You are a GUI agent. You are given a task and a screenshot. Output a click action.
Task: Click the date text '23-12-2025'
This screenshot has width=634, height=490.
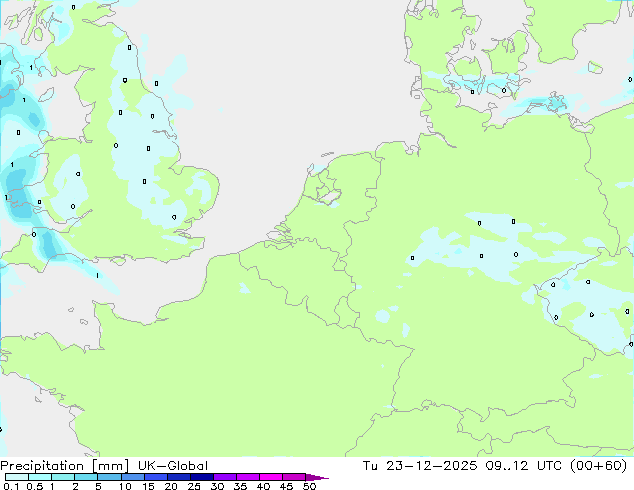tap(429, 465)
